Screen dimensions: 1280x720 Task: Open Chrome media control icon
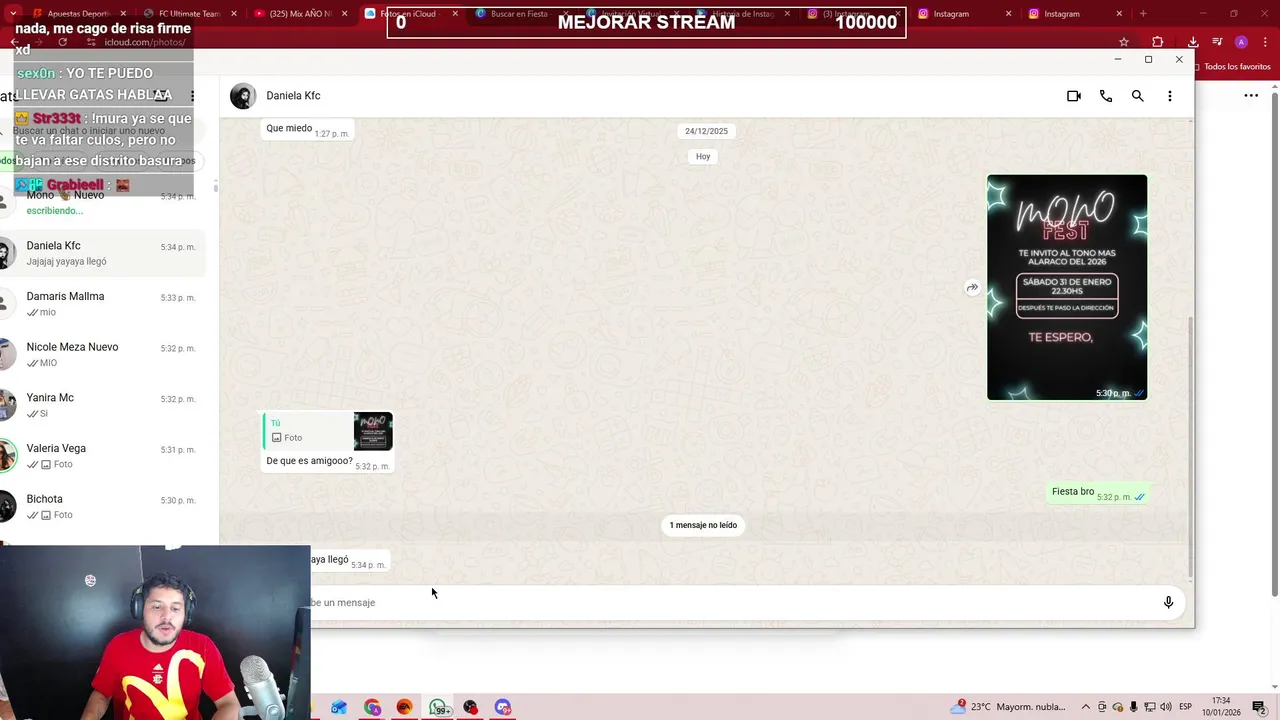[1217, 42]
